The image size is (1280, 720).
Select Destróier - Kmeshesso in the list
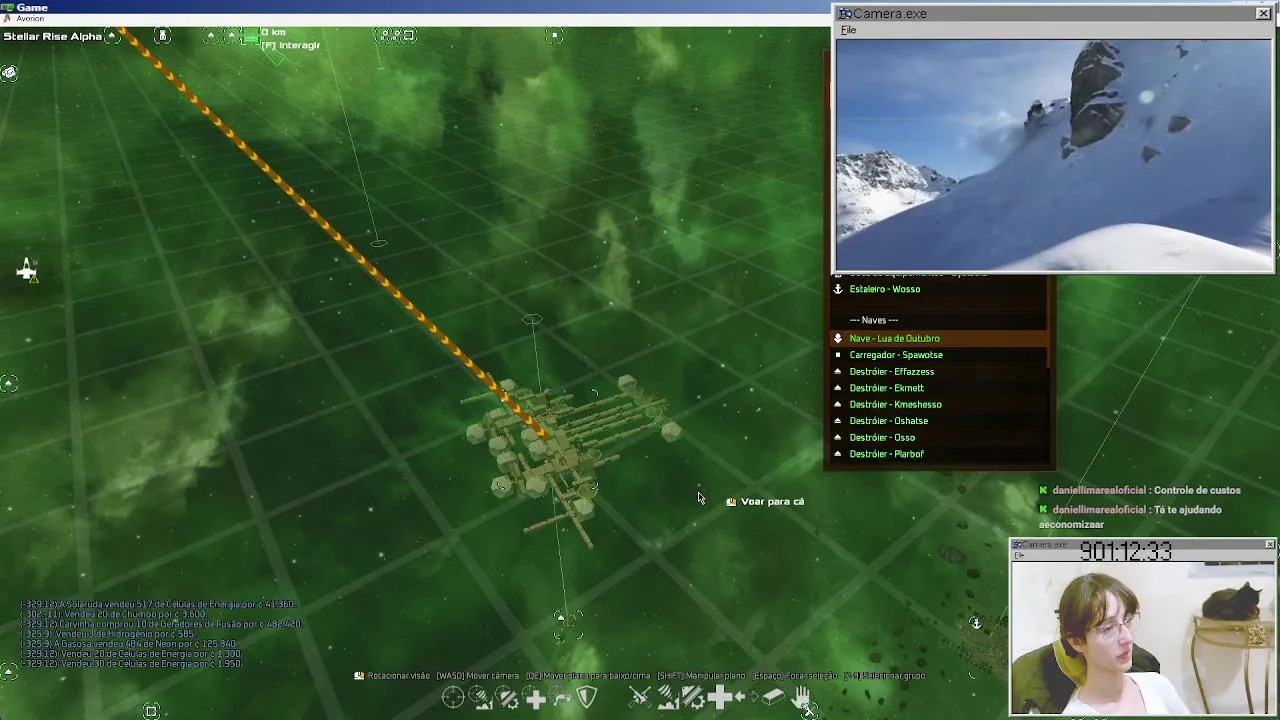click(896, 404)
